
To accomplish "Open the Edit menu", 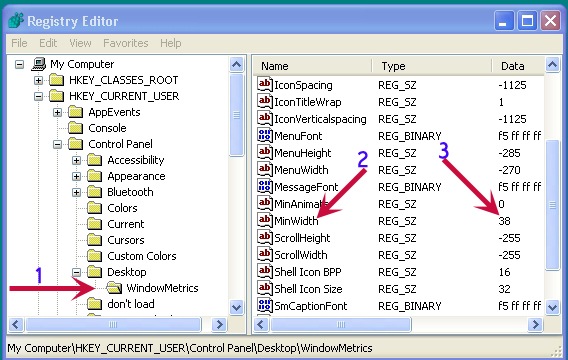I will (x=48, y=43).
